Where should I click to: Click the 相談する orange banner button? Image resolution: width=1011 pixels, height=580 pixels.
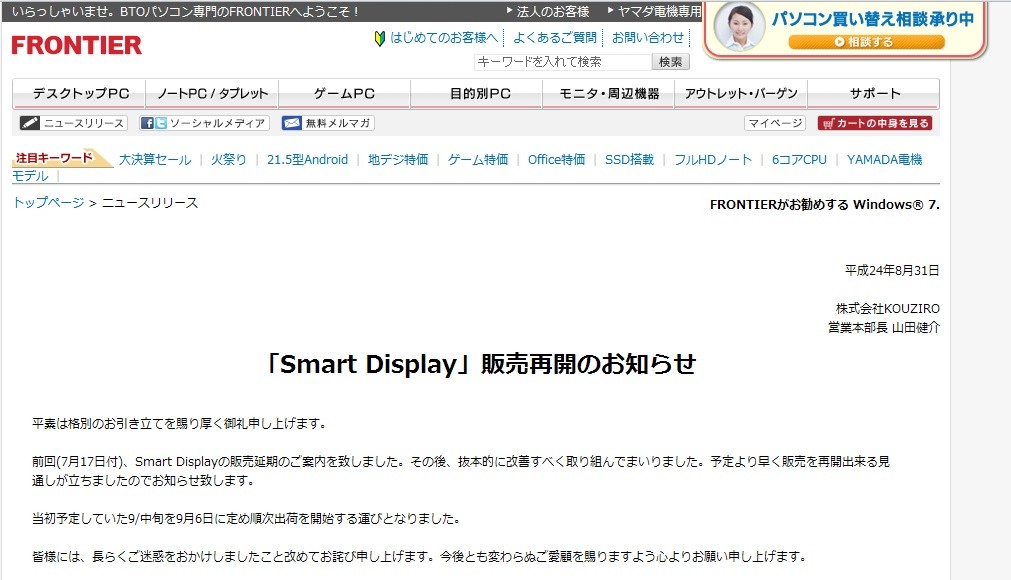[x=866, y=42]
